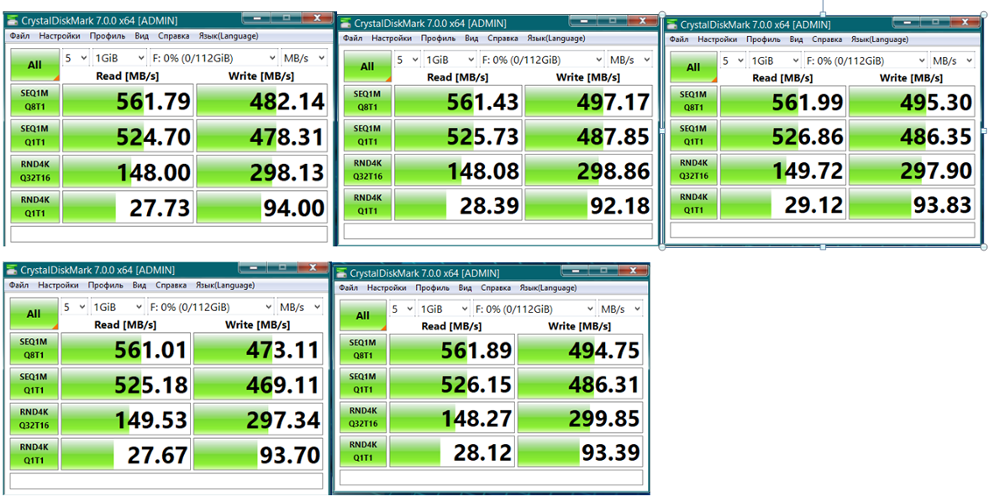Open 1GiB size dropdown in window with 494.75 write
Screen dimensions: 1000x502
[443, 309]
